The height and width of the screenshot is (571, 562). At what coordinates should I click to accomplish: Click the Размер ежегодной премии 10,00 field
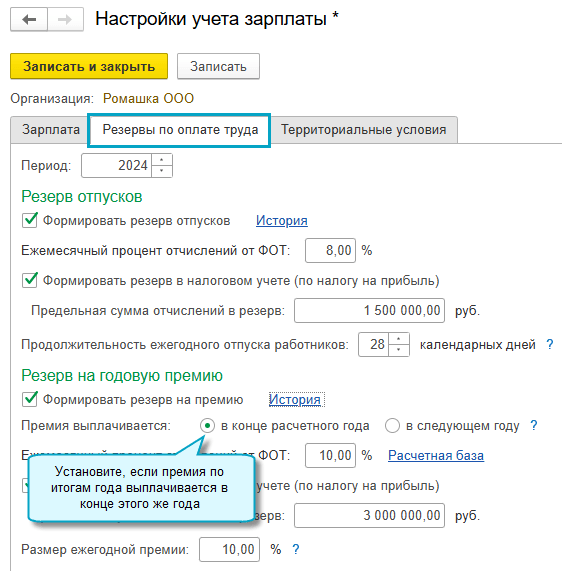coord(229,549)
